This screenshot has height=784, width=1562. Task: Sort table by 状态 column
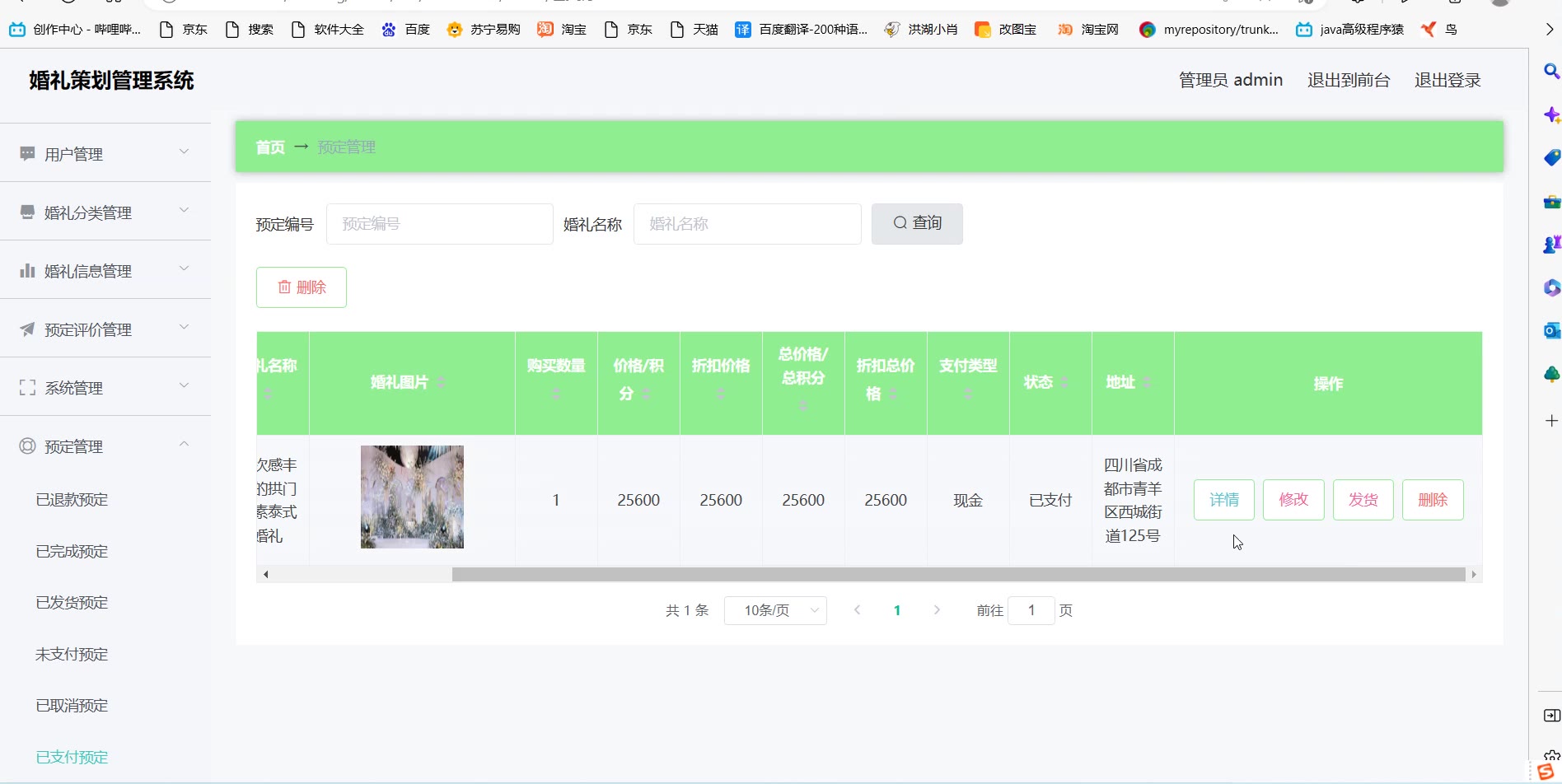pos(1064,382)
